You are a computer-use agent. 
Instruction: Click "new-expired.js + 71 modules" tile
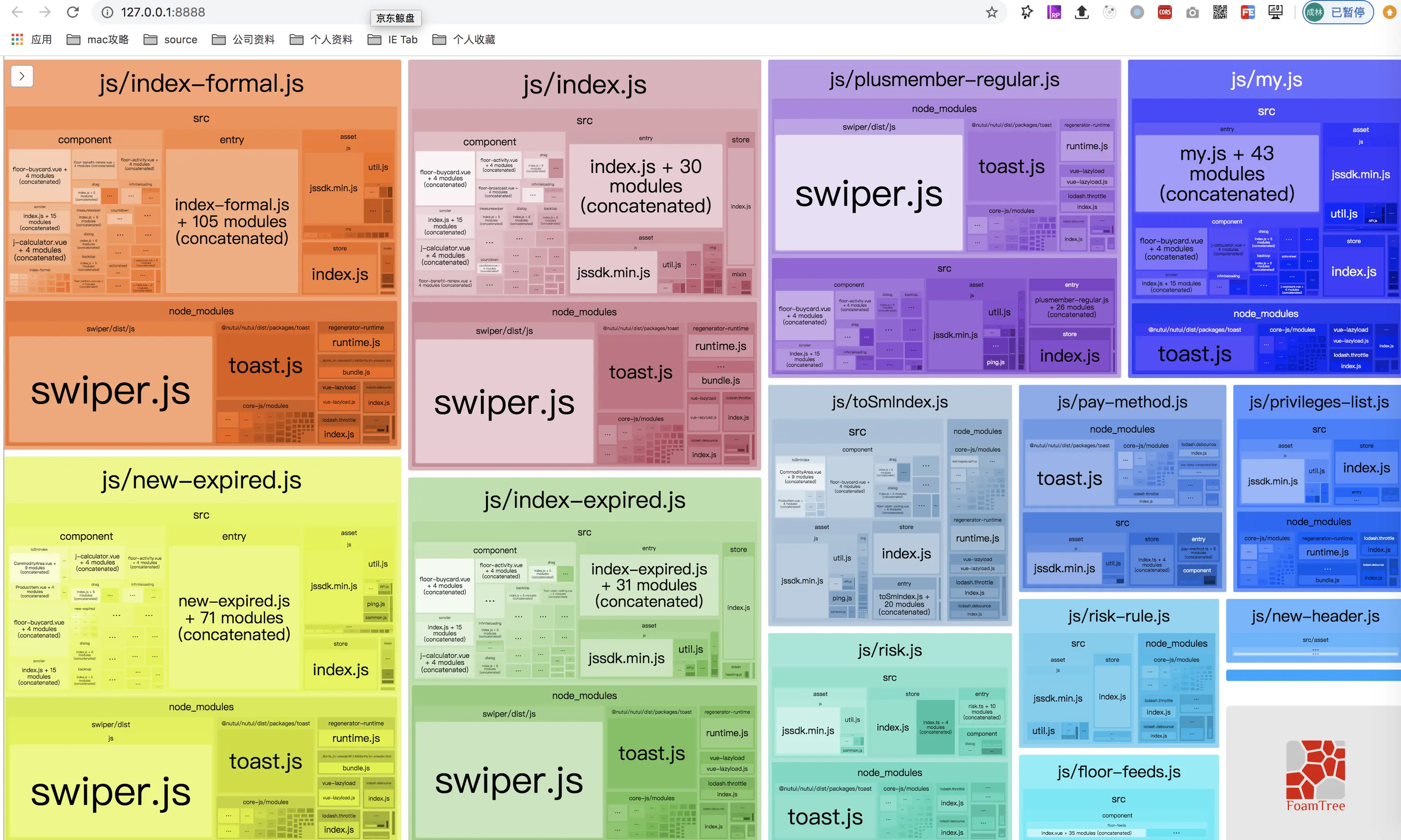234,618
